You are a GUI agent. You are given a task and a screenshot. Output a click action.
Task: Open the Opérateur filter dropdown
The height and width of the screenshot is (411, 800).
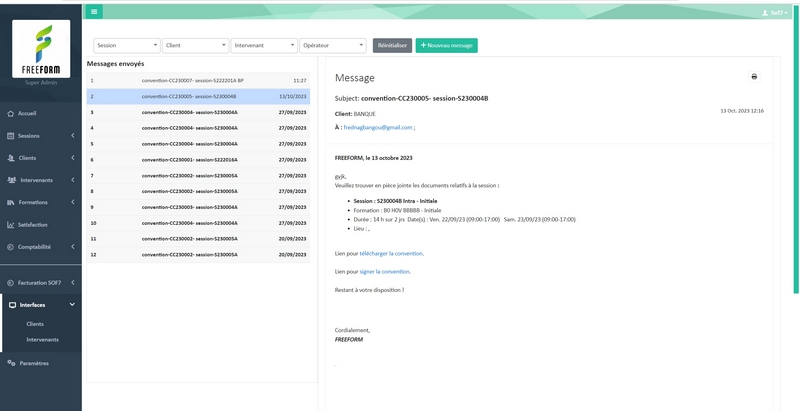coord(333,45)
